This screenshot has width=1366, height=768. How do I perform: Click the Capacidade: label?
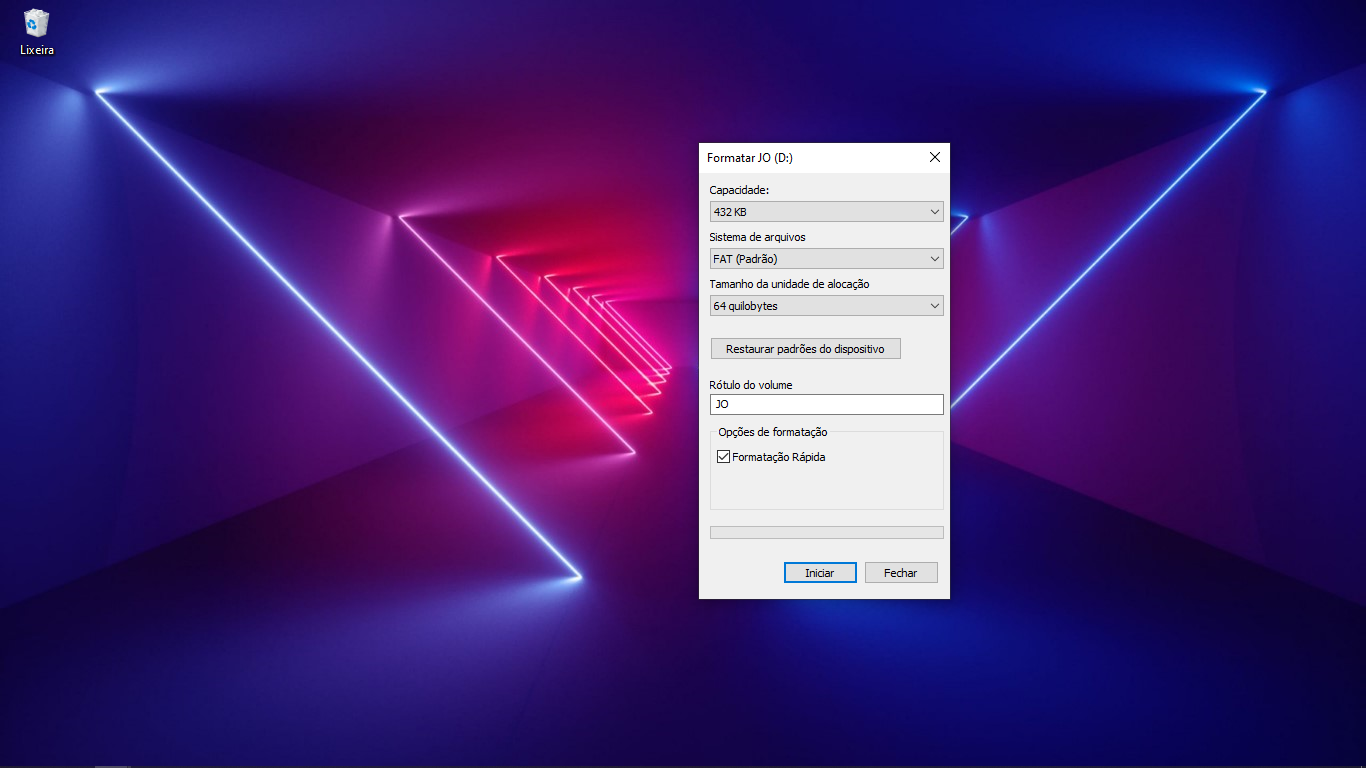coord(740,190)
